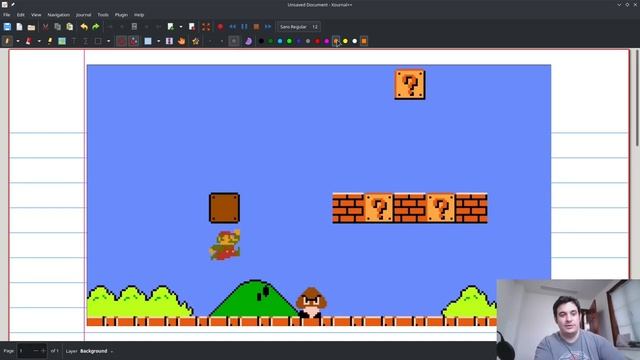Open the Tools menu
This screenshot has height=360, width=640.
(103, 15)
